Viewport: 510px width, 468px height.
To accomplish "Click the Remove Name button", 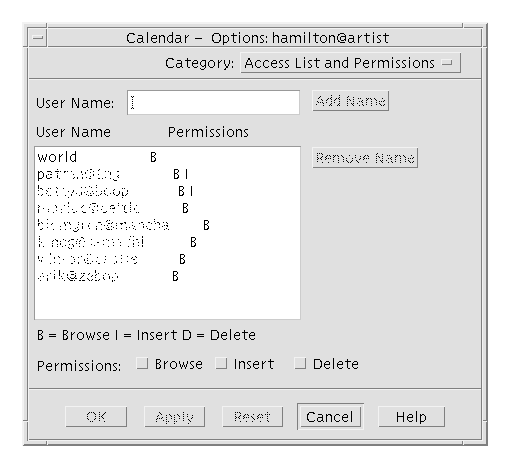I will click(x=365, y=158).
